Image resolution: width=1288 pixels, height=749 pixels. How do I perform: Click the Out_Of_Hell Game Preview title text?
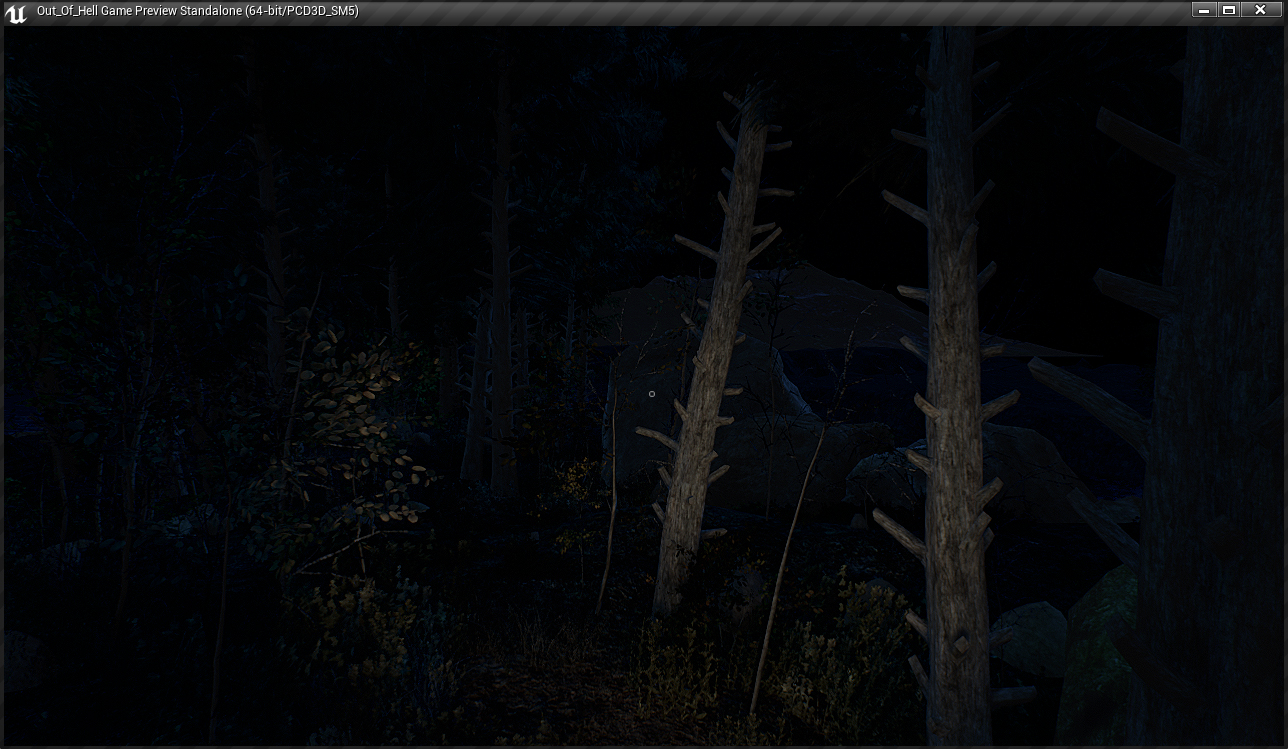click(197, 11)
